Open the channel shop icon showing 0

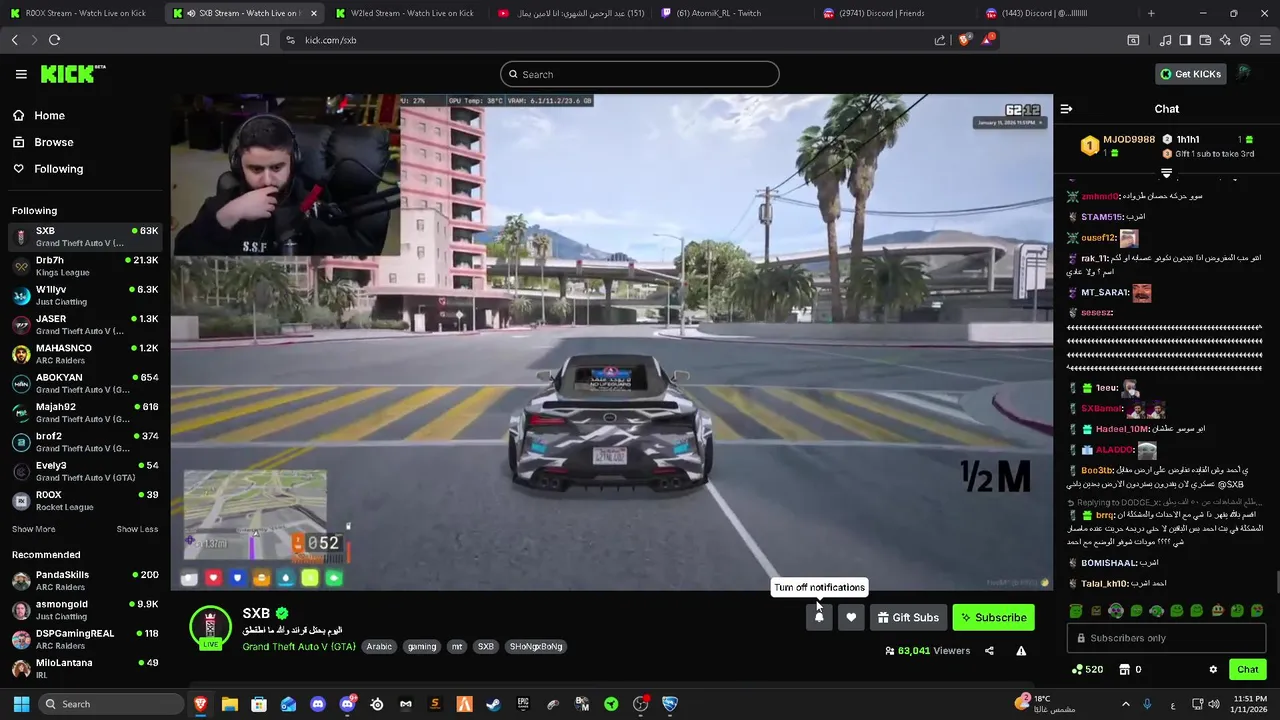click(1130, 669)
